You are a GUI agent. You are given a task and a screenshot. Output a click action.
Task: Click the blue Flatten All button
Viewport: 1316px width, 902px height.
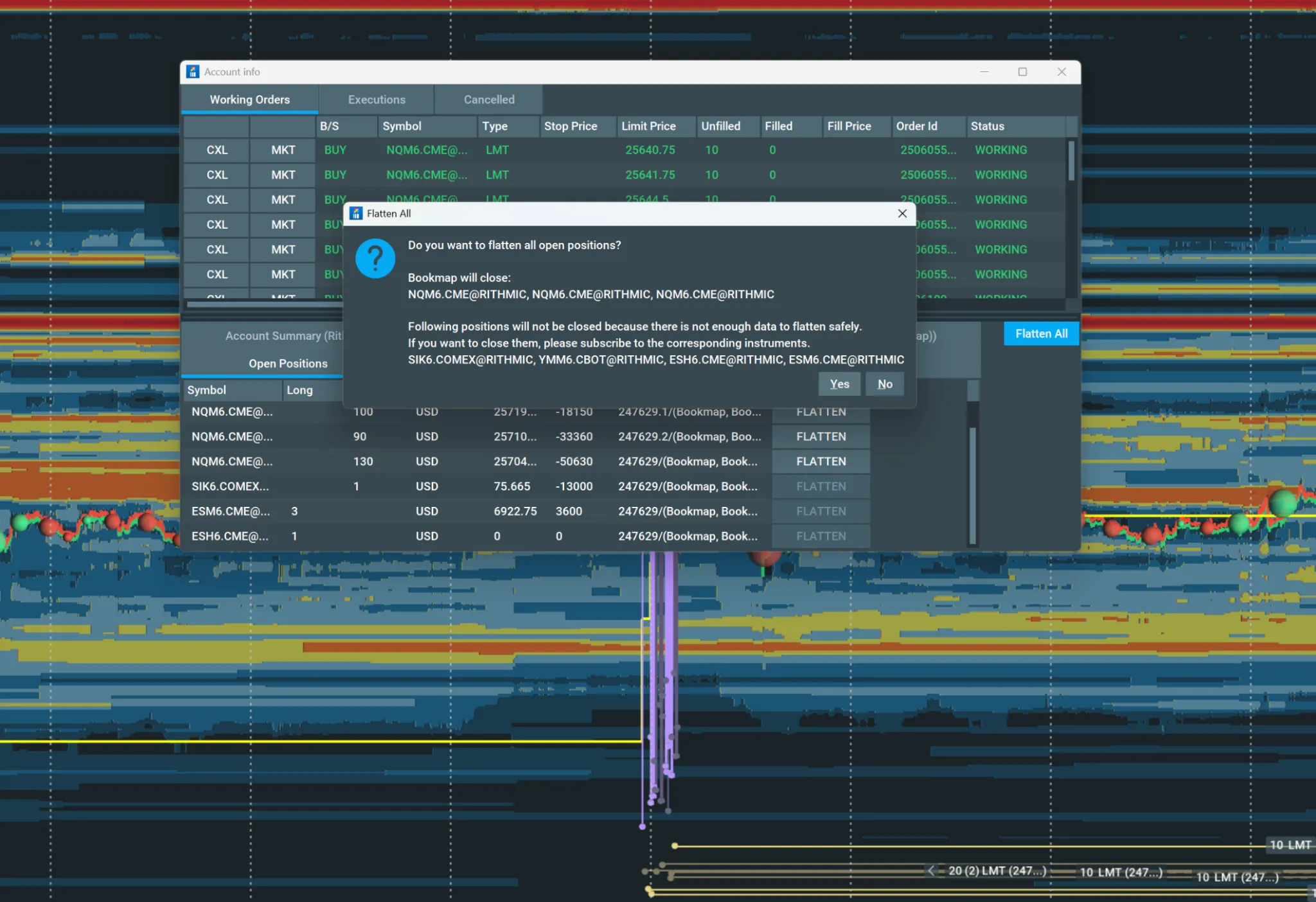tap(1041, 333)
